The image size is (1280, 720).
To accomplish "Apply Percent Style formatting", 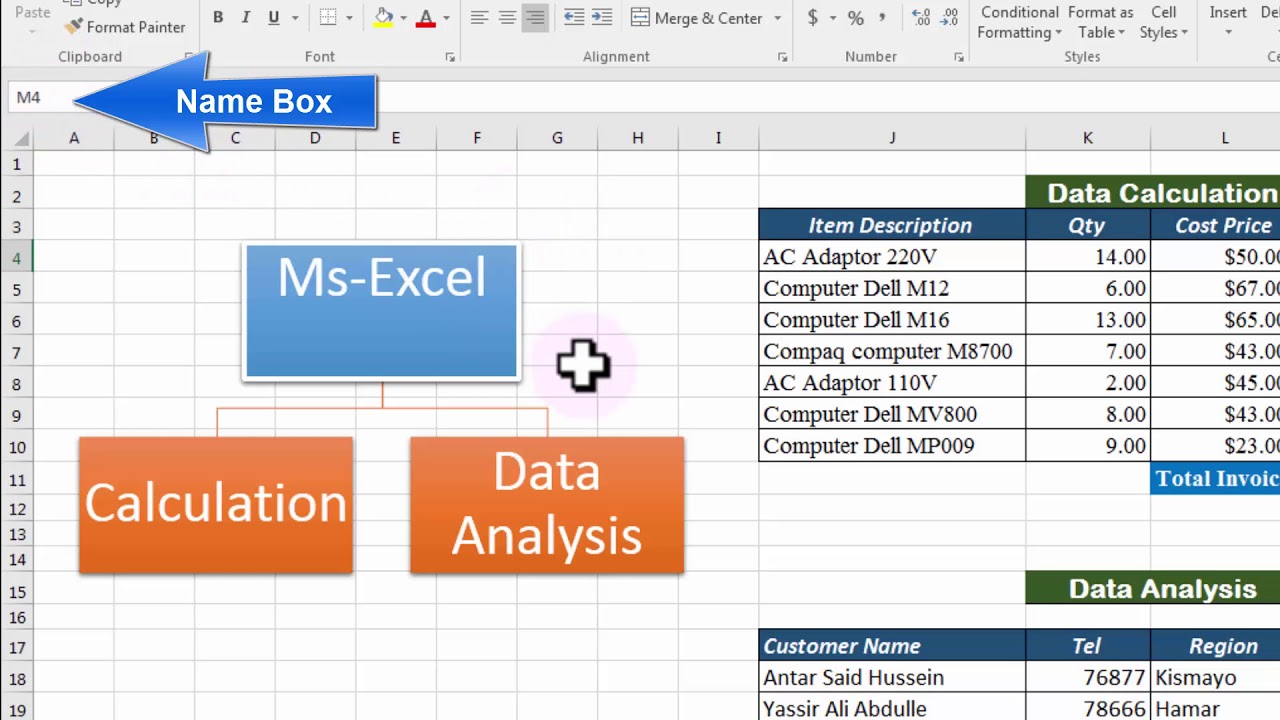I will 855,18.
